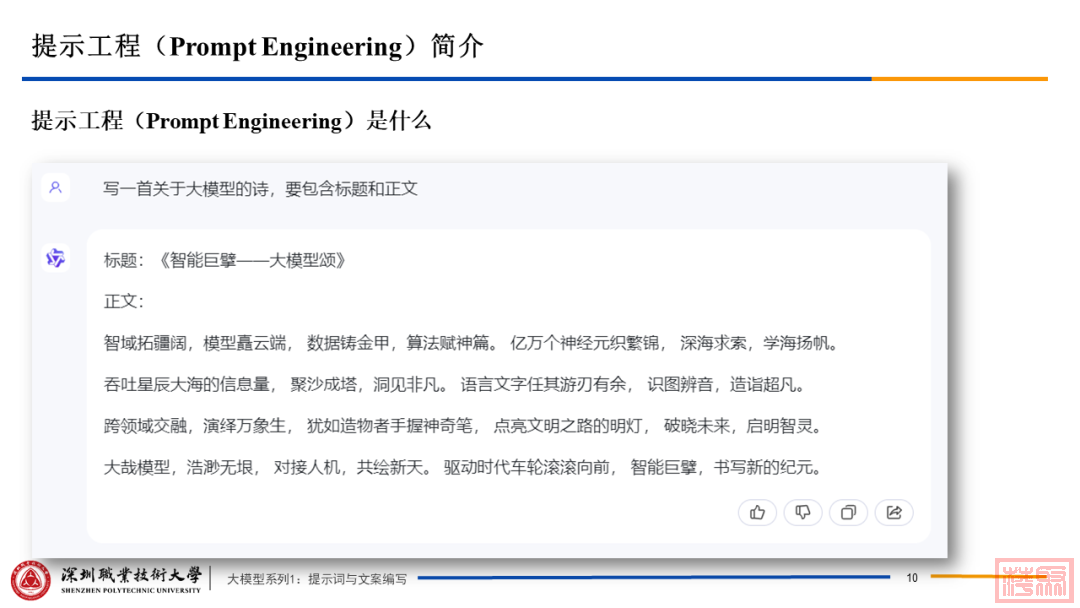The width and height of the screenshot is (1080, 608).
Task: Click the AI assistant logo beside the response
Action: [x=56, y=259]
